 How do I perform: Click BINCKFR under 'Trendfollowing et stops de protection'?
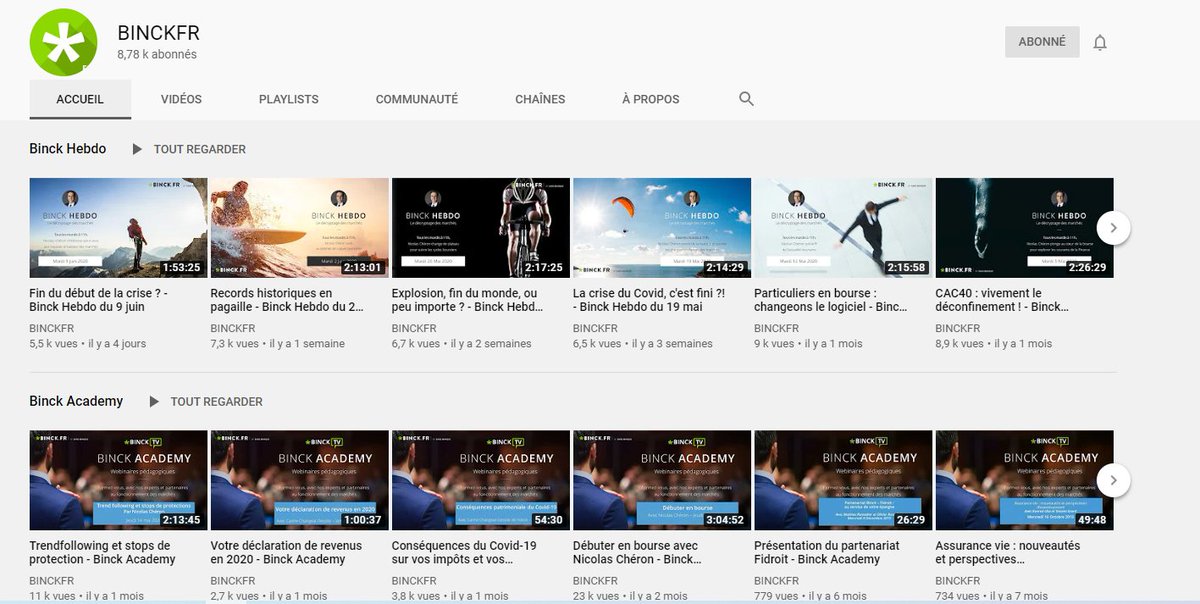point(52,581)
